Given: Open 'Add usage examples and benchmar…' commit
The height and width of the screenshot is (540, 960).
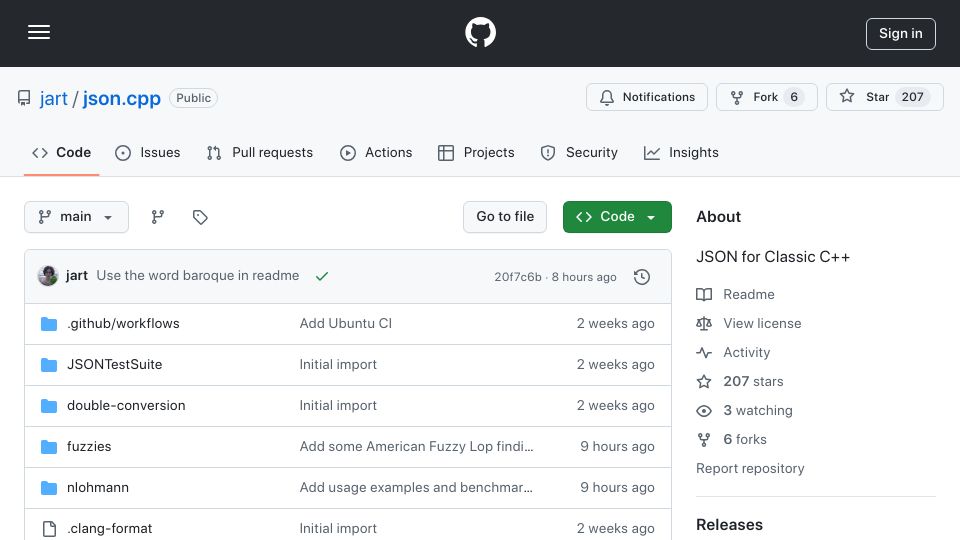Looking at the screenshot, I should click(416, 487).
